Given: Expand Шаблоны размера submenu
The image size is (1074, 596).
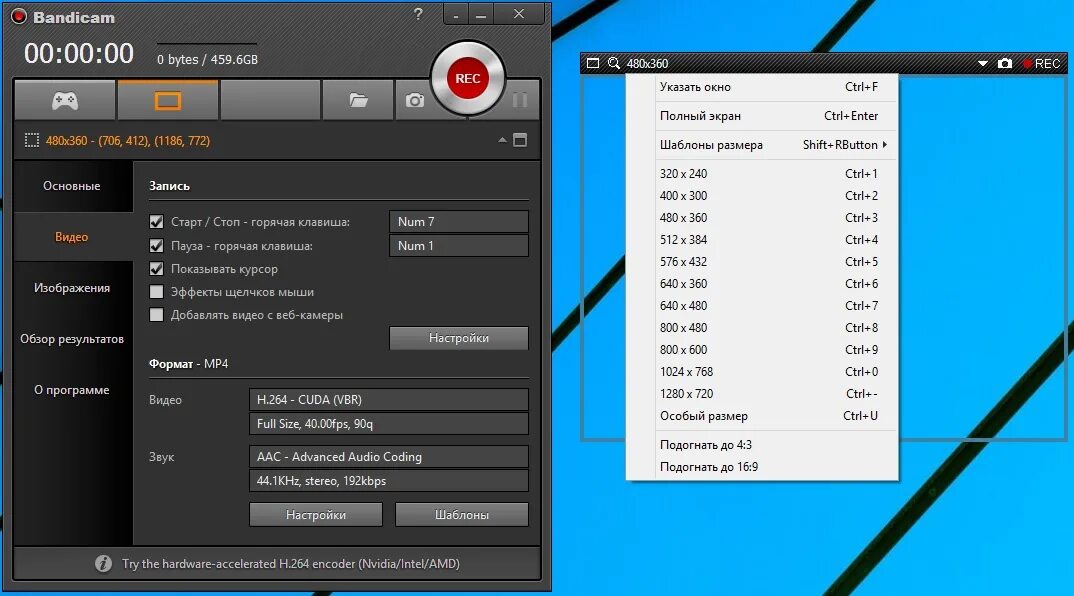Looking at the screenshot, I should coord(762,145).
